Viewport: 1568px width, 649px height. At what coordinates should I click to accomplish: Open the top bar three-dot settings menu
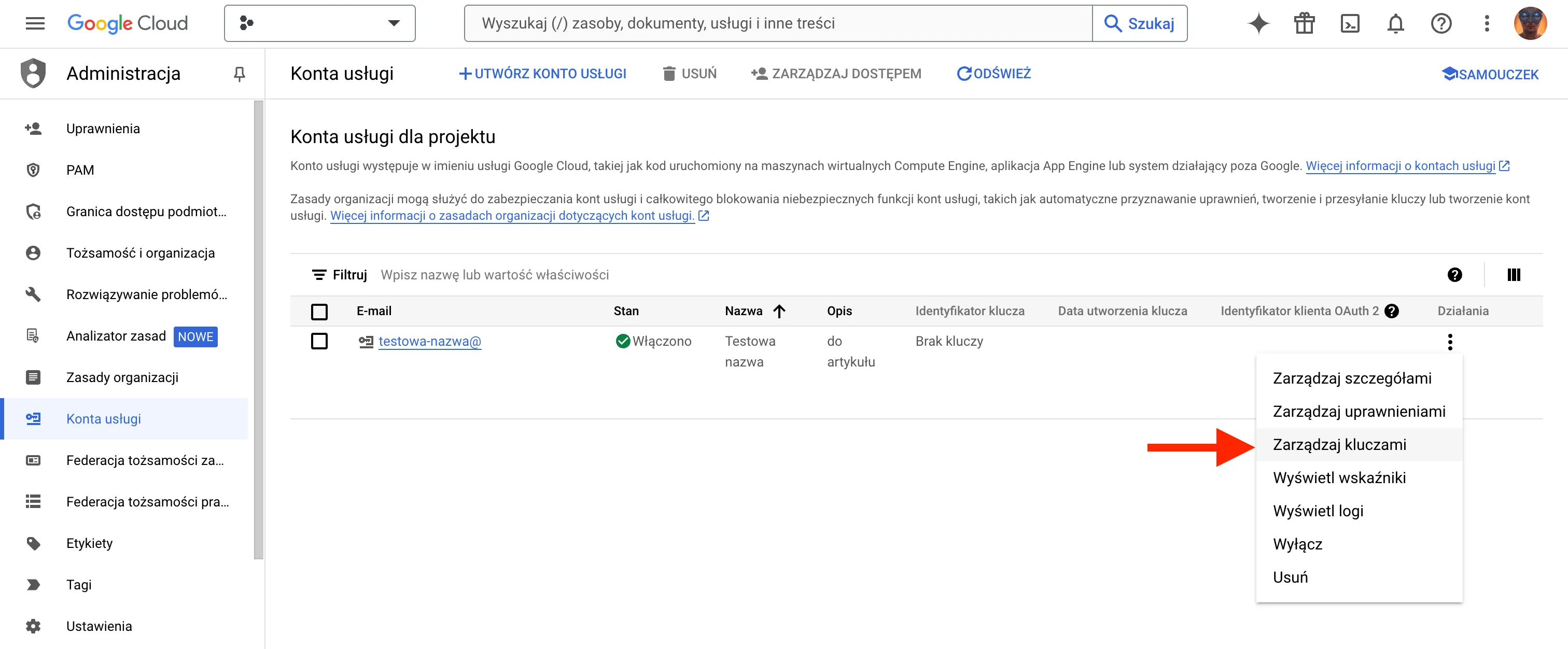click(x=1487, y=23)
